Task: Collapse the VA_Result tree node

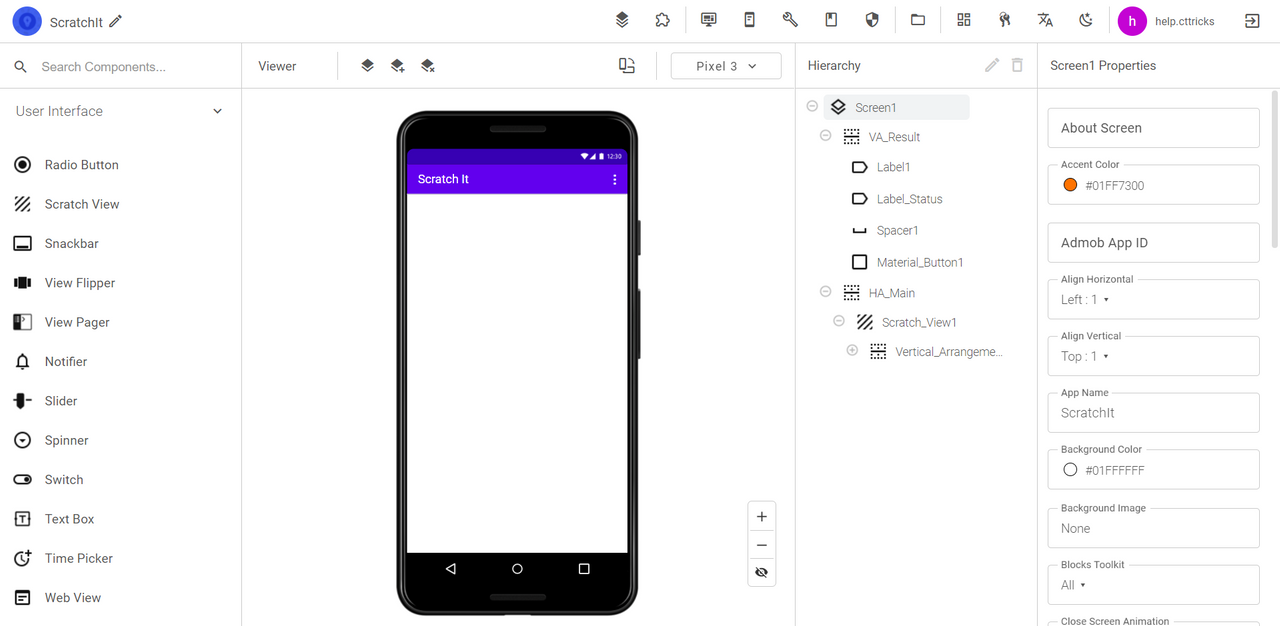Action: pyautogui.click(x=825, y=135)
